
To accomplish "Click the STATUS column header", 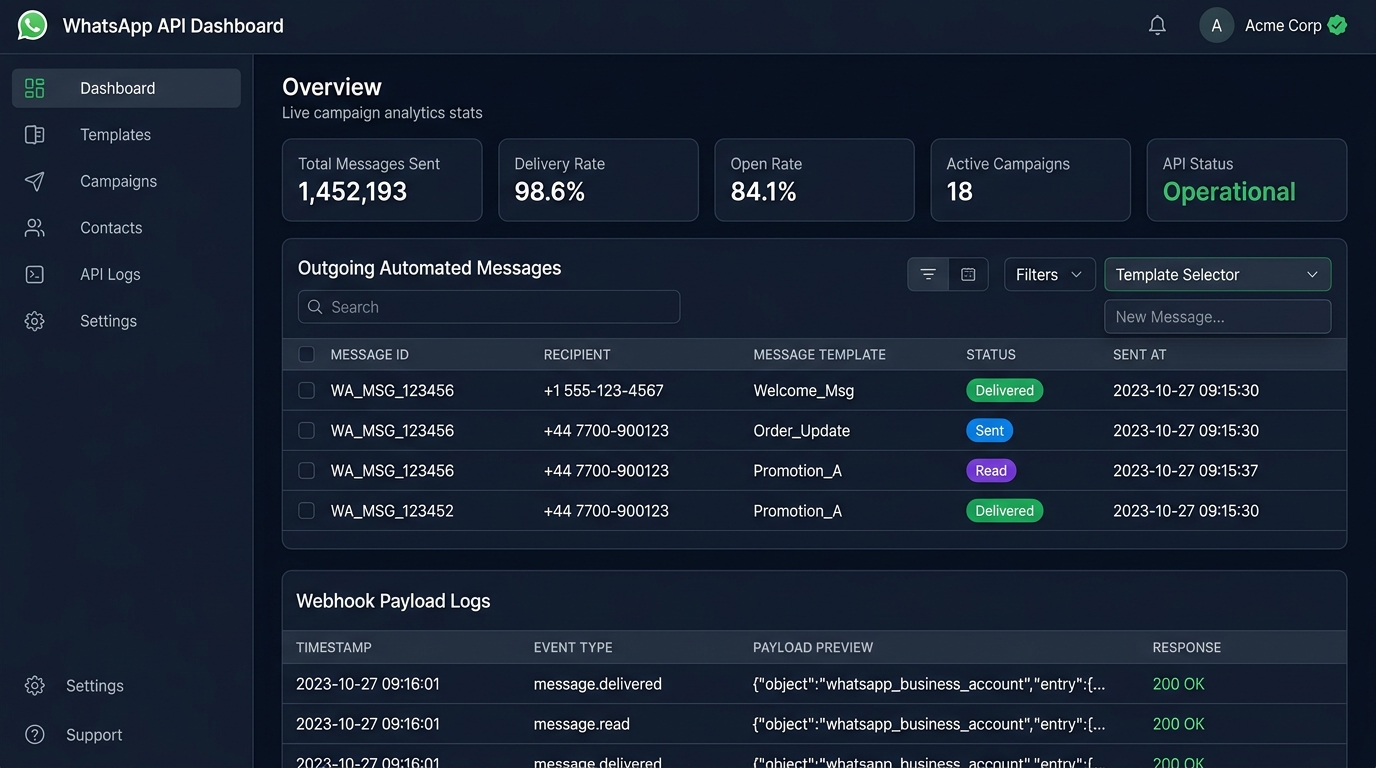I will tap(991, 354).
